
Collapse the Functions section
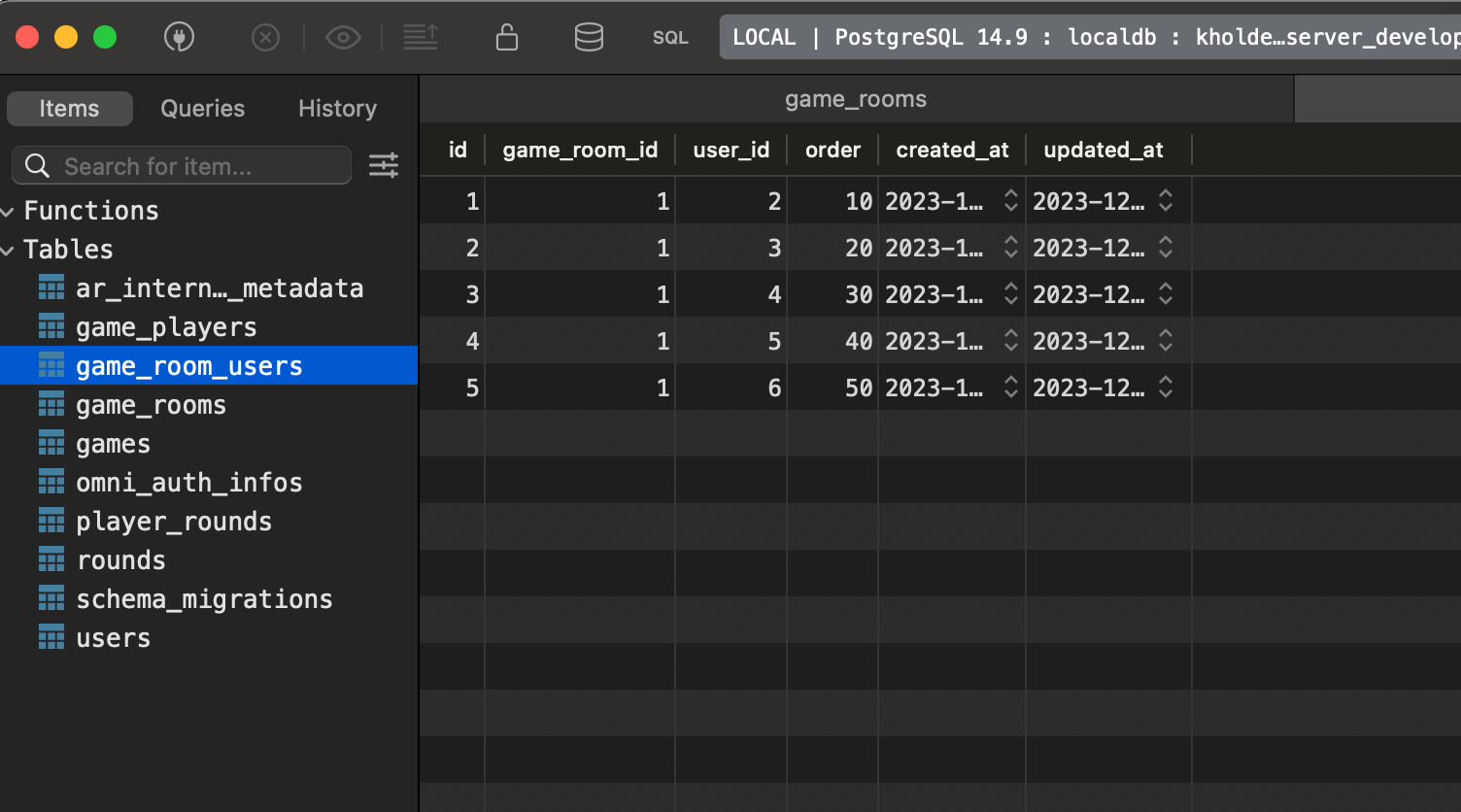coord(9,211)
